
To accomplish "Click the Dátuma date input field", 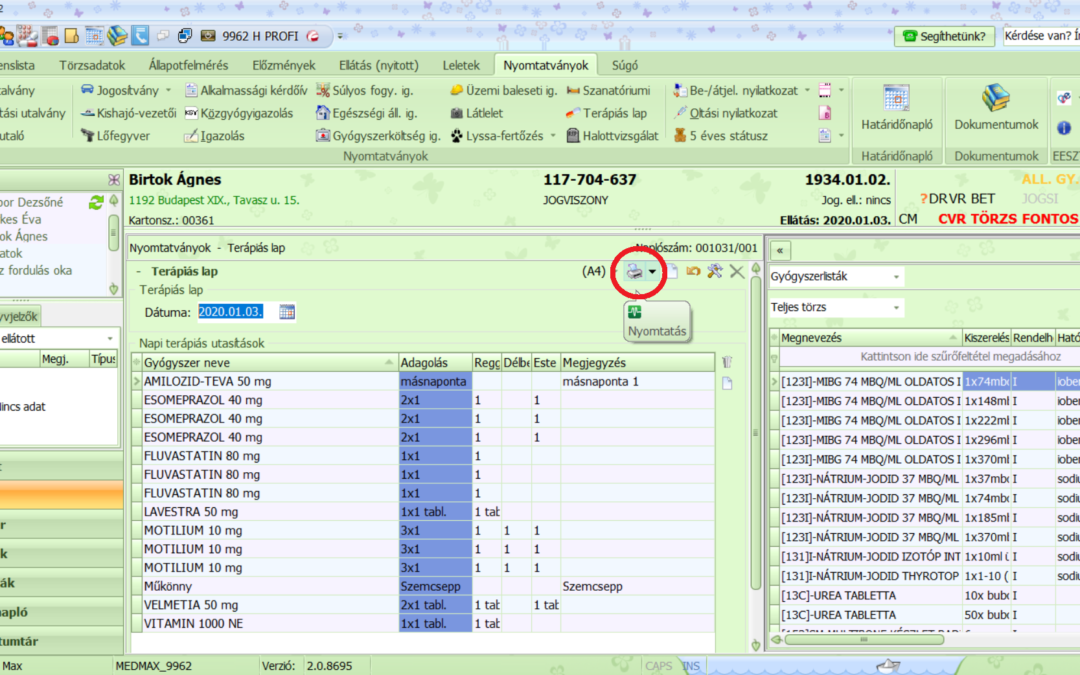I will (231, 312).
